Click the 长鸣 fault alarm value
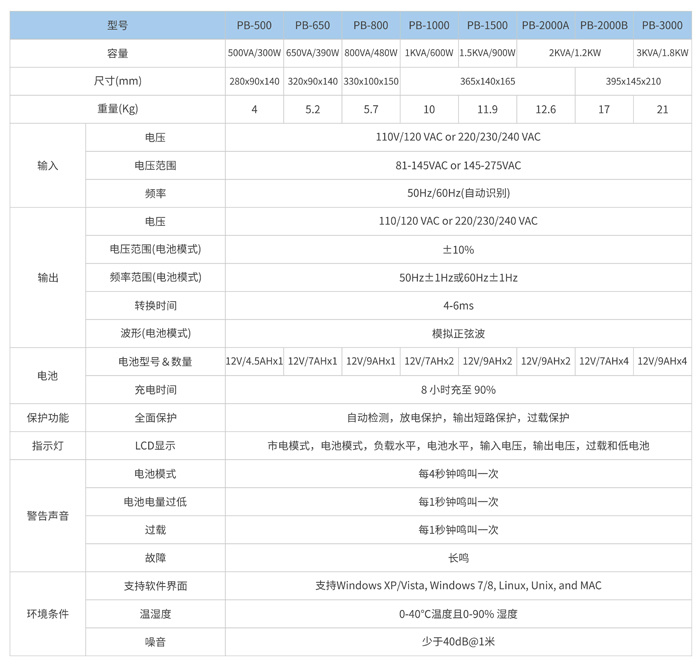This screenshot has height=666, width=700. 458,558
